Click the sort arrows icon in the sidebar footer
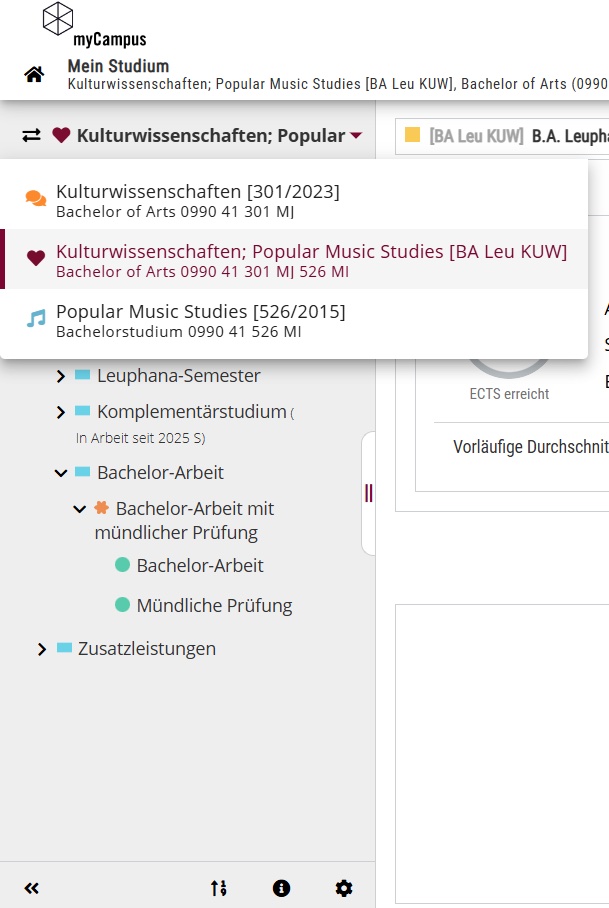The image size is (609, 908). (x=218, y=888)
